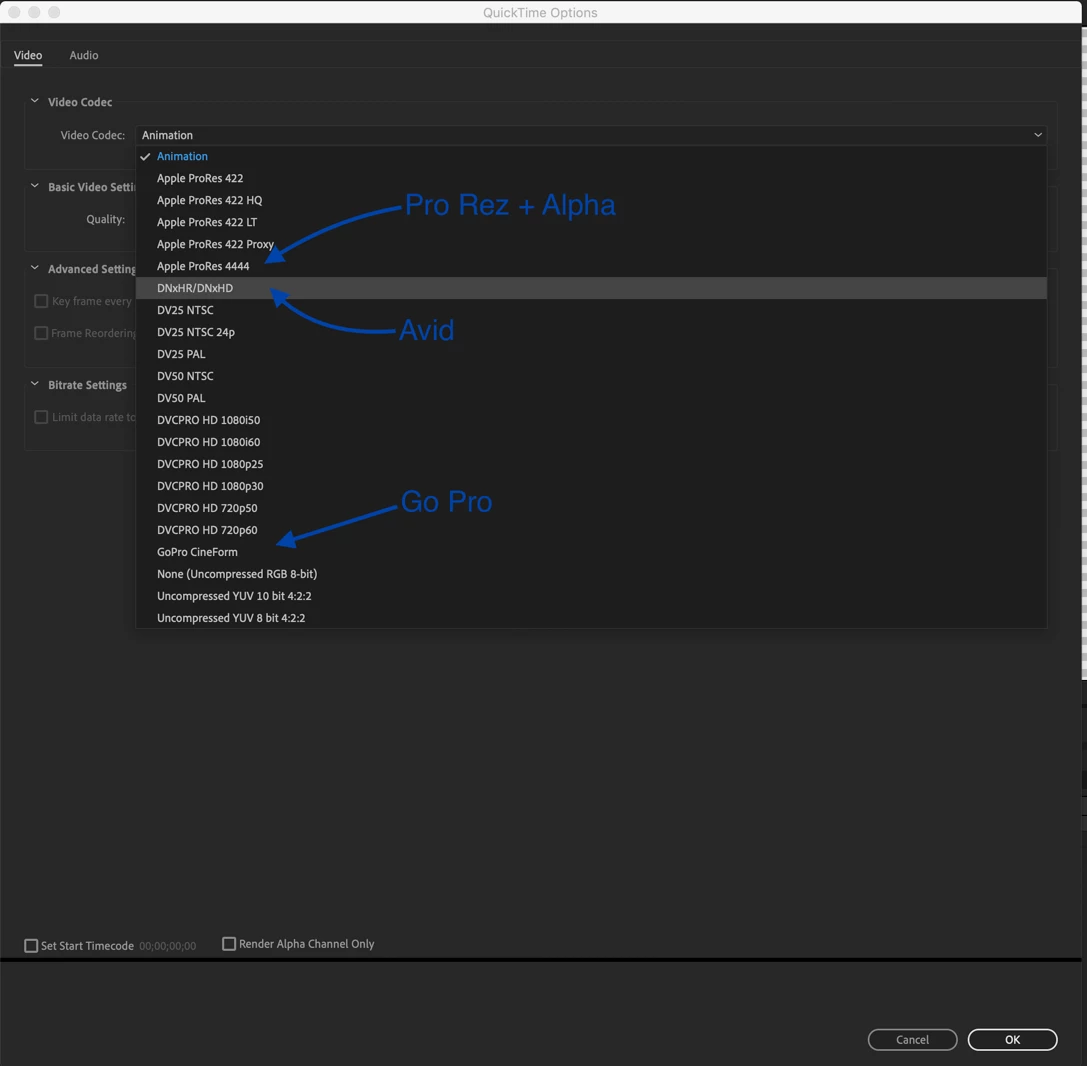Collapse the Basic Video Settings section
Image resolution: width=1087 pixels, height=1066 pixels.
tap(35, 186)
